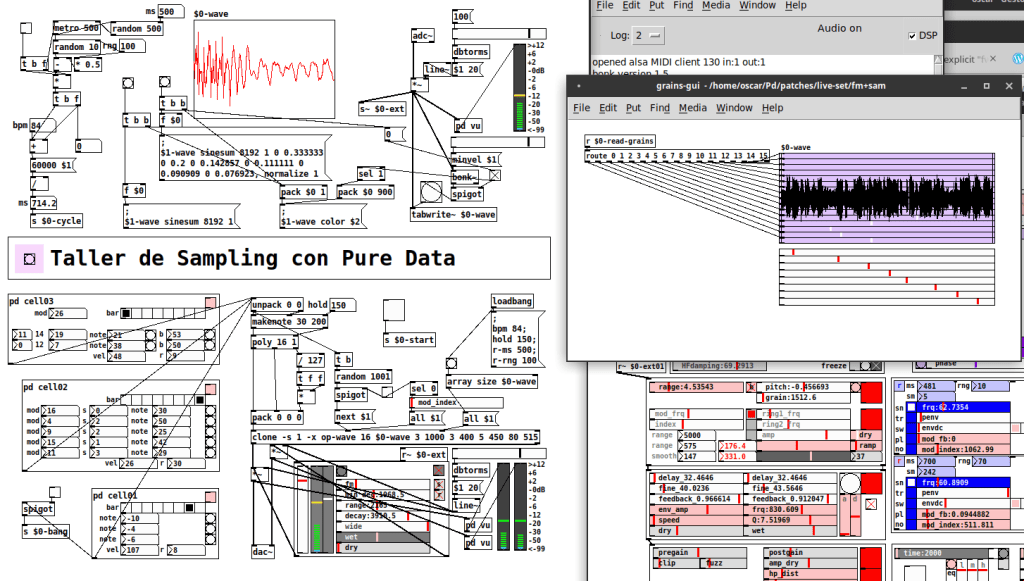Screen dimensions: 1024x581
Task: Click the toggle above s $0-start
Action: (395, 310)
